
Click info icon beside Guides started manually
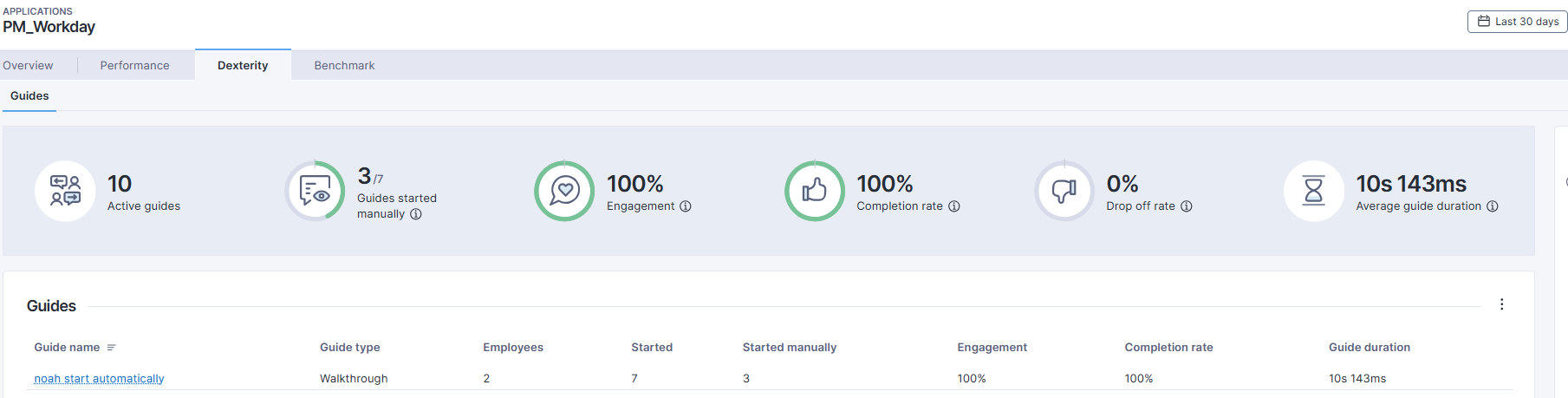(x=416, y=214)
